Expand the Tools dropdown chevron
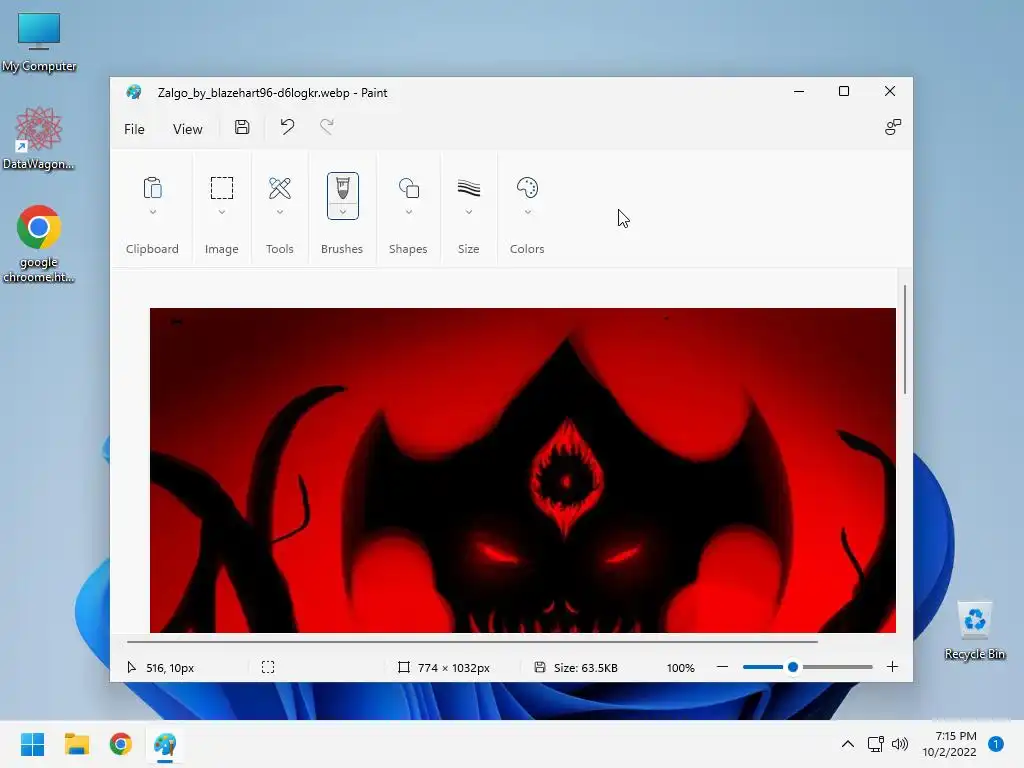Screen dimensions: 1024x768 pos(280,212)
